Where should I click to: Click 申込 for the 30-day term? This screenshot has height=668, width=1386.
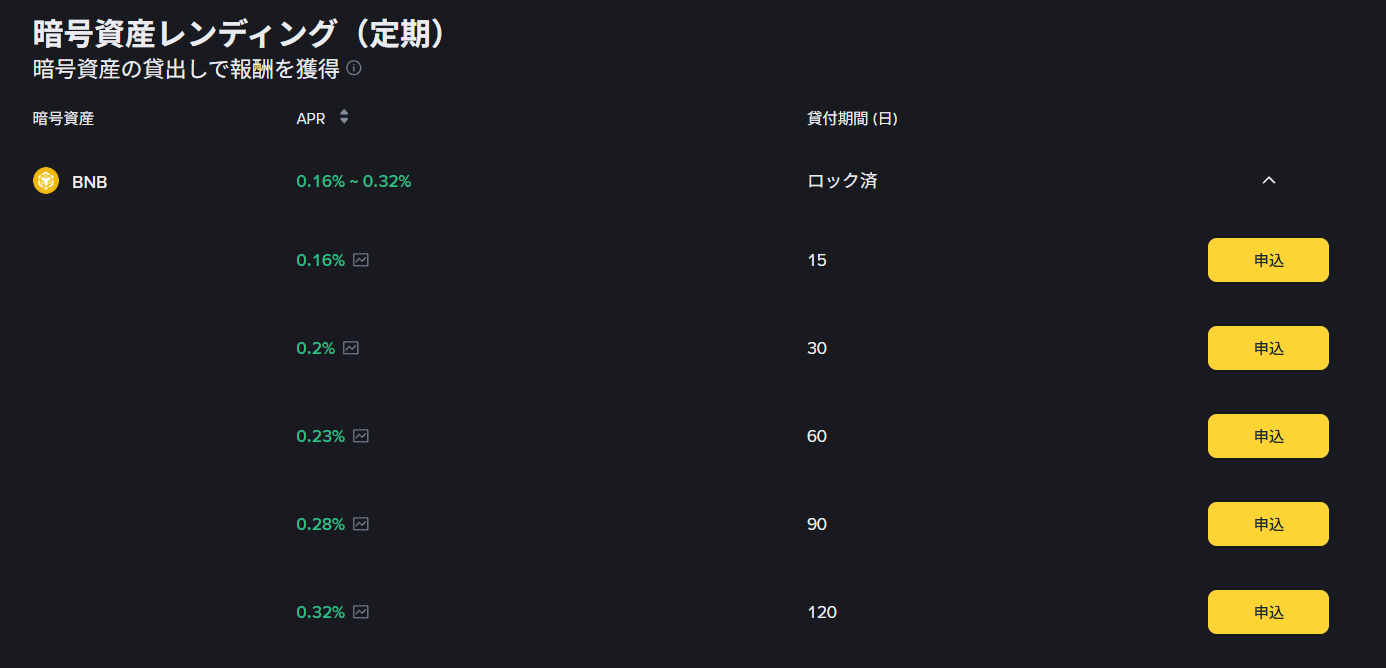(x=1268, y=348)
